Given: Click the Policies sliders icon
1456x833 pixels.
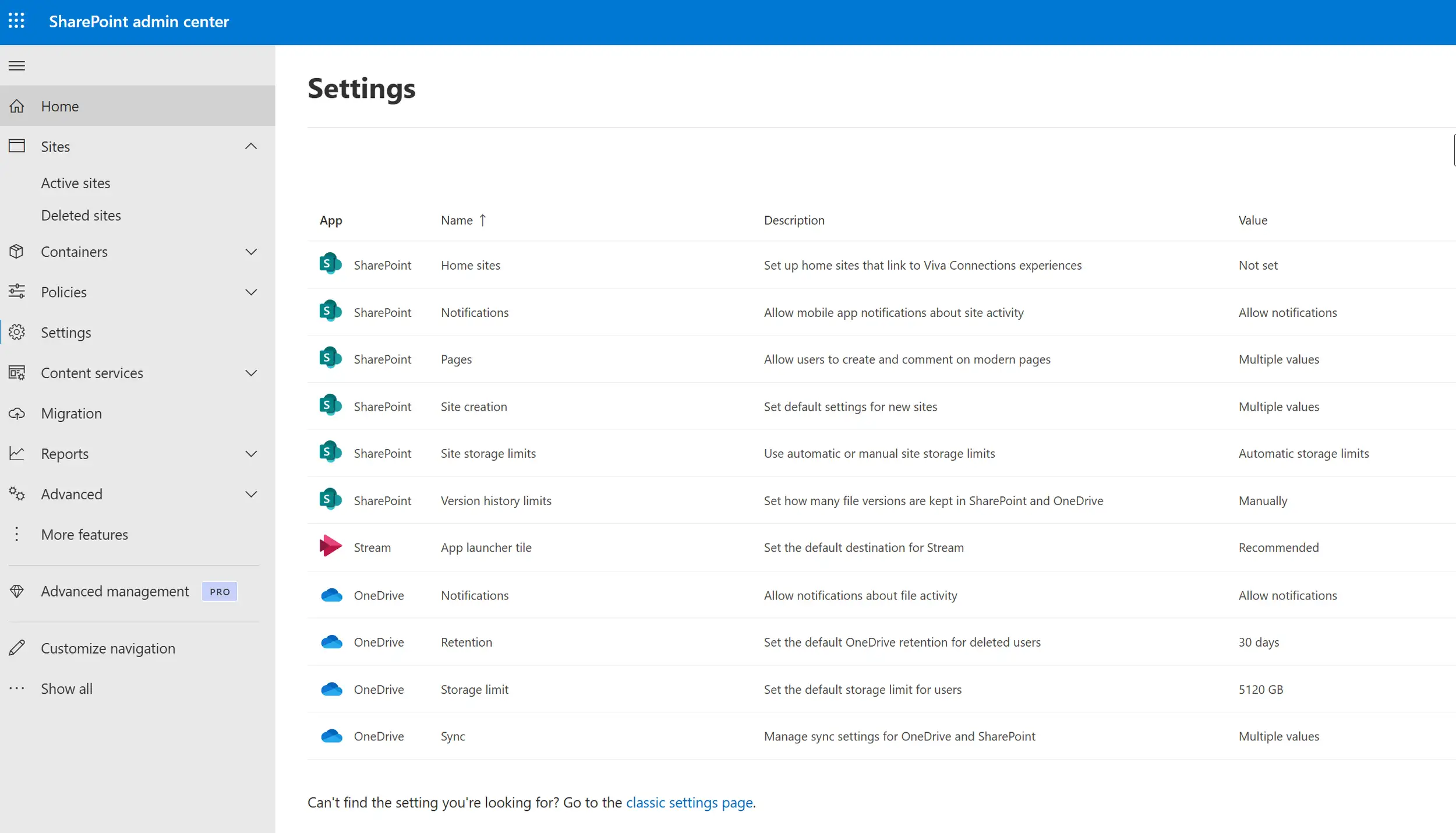Looking at the screenshot, I should [x=17, y=291].
